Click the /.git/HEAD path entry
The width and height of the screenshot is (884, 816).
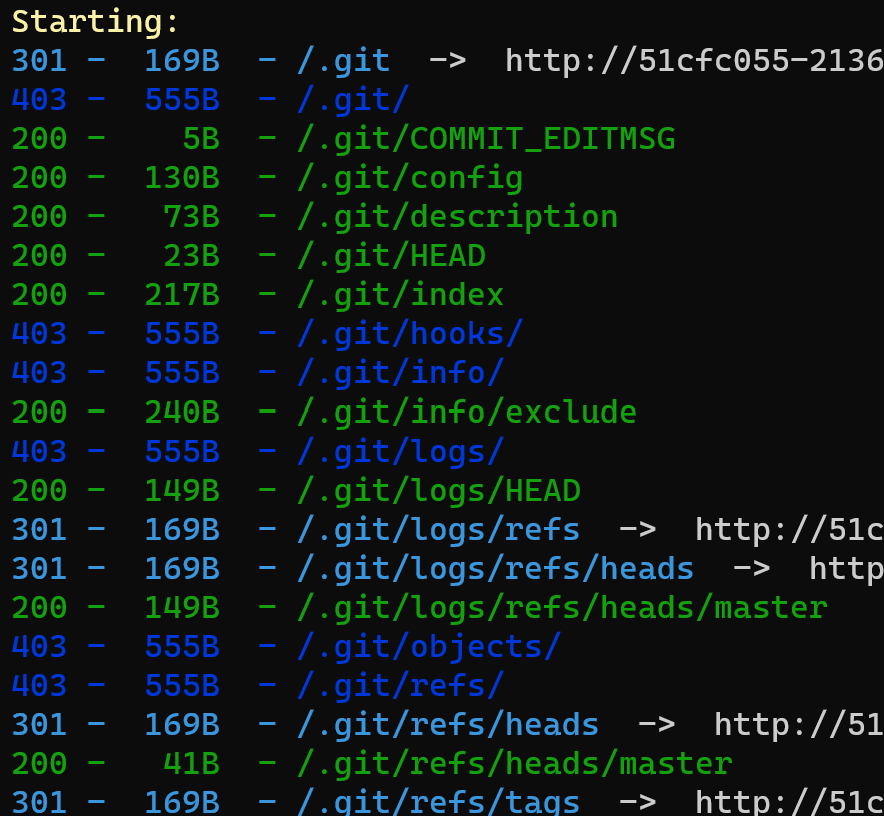click(x=391, y=256)
